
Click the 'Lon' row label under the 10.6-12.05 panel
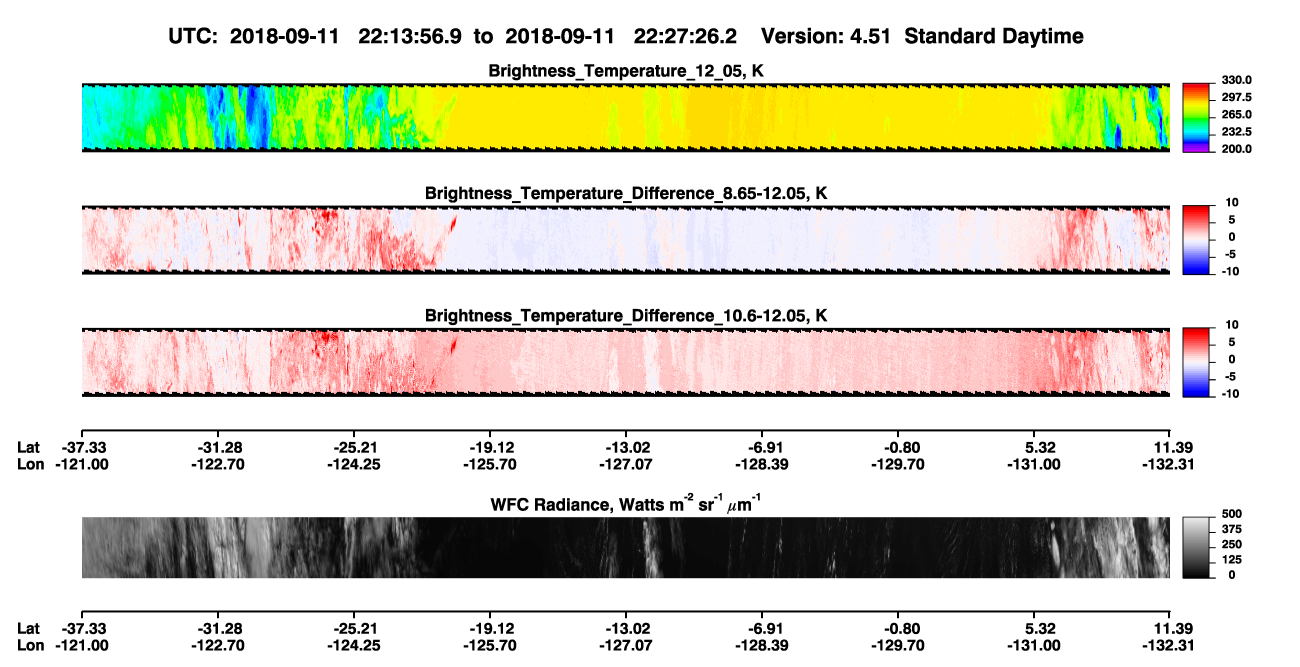pyautogui.click(x=30, y=464)
